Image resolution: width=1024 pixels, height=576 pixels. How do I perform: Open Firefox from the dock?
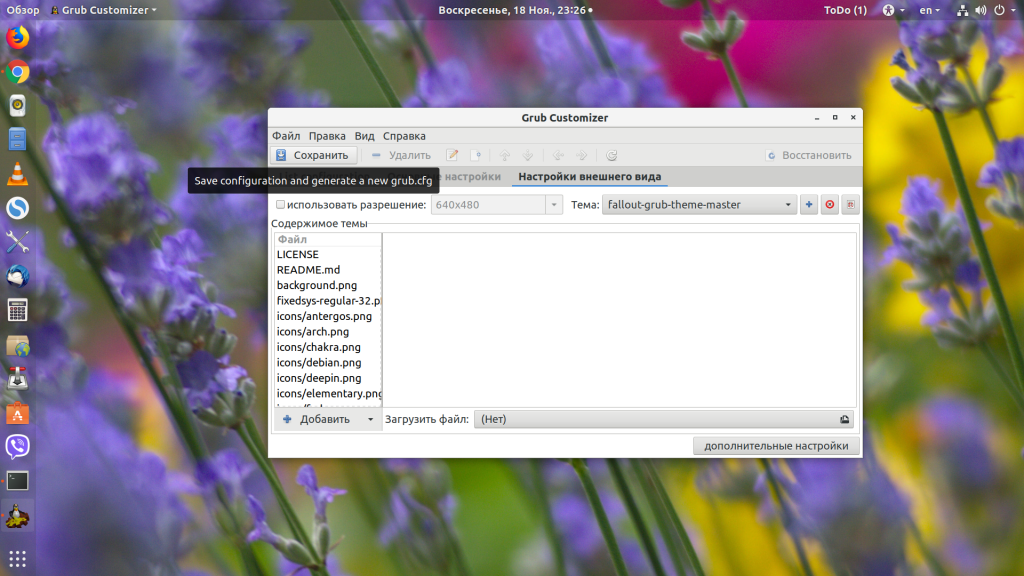coord(17,38)
